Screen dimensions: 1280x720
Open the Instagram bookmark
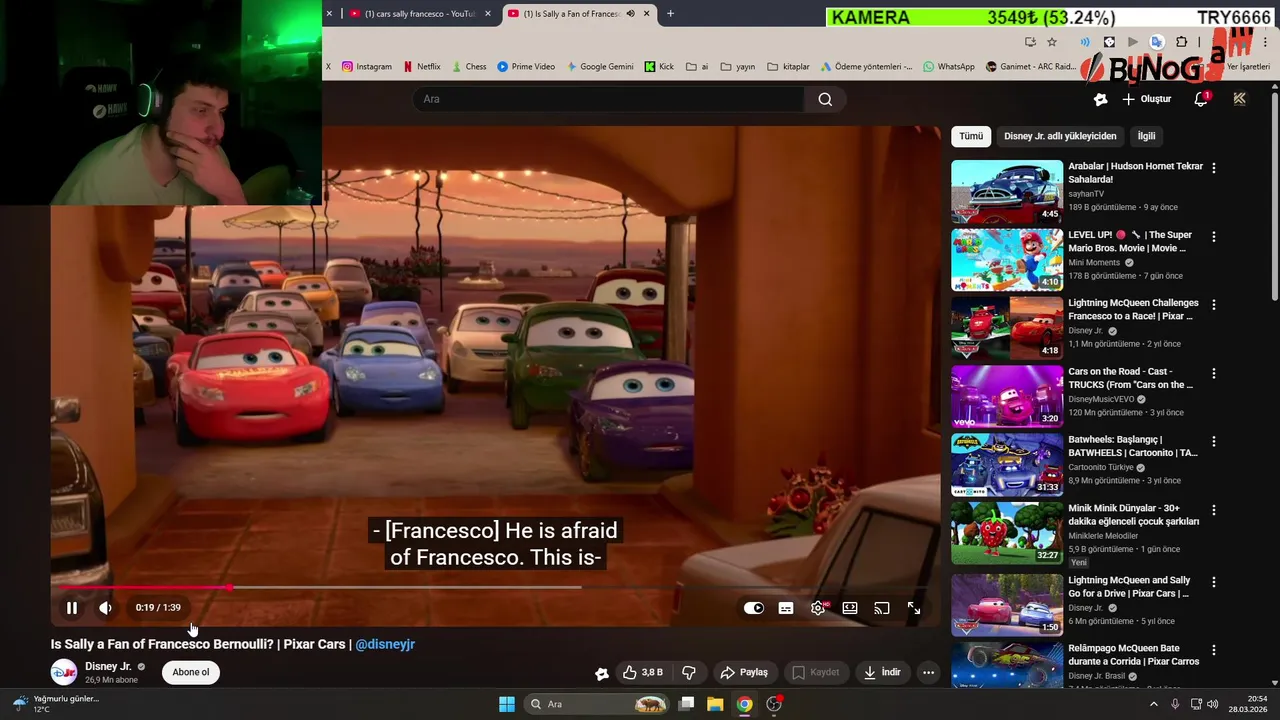coord(366,67)
